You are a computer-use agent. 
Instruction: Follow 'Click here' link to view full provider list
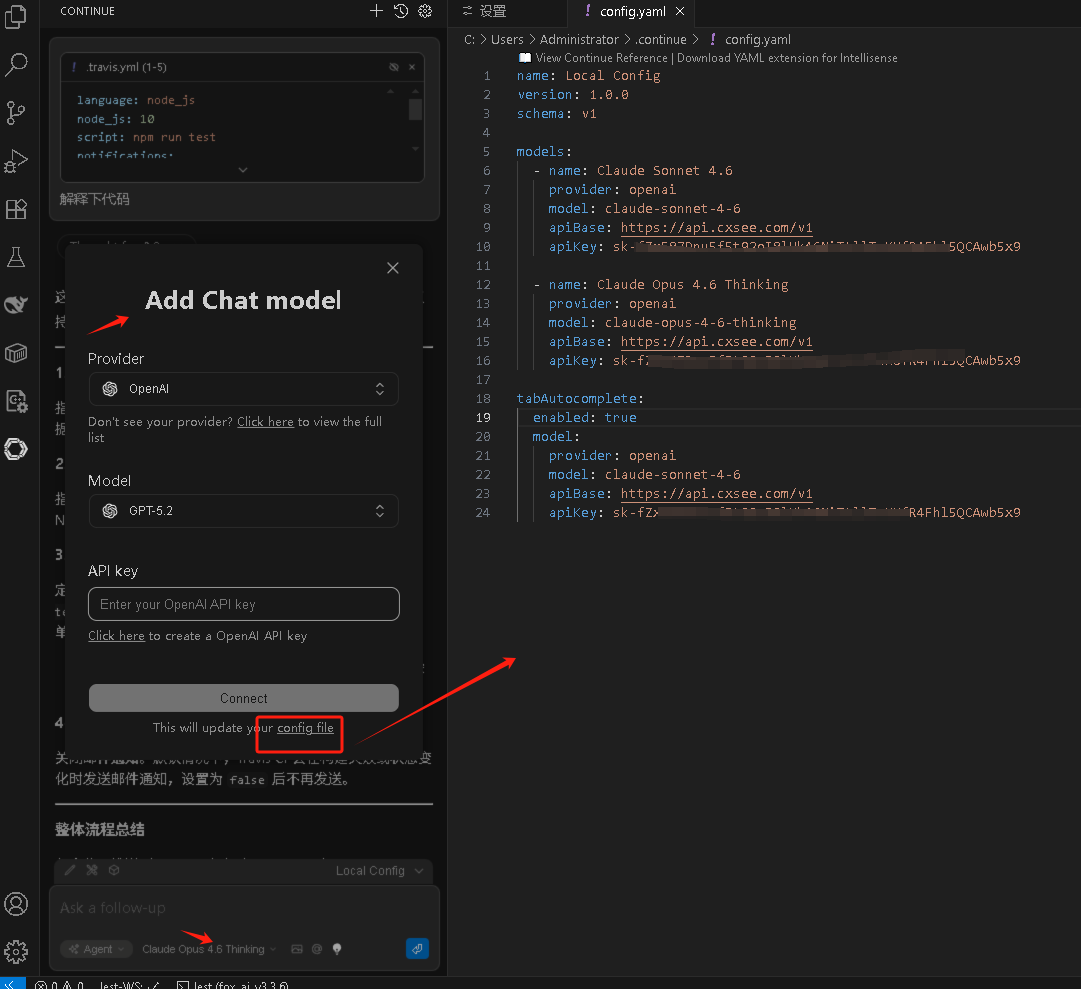point(265,422)
